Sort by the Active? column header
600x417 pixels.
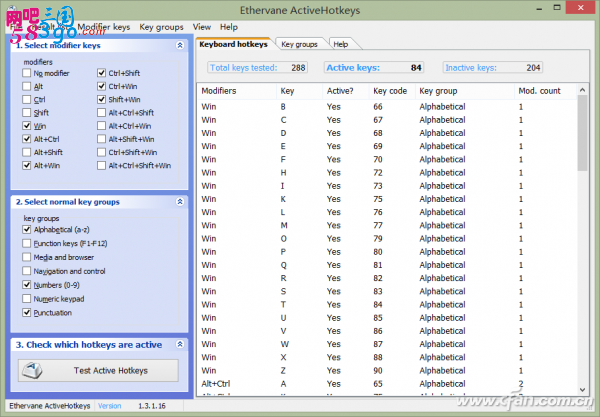coord(346,91)
